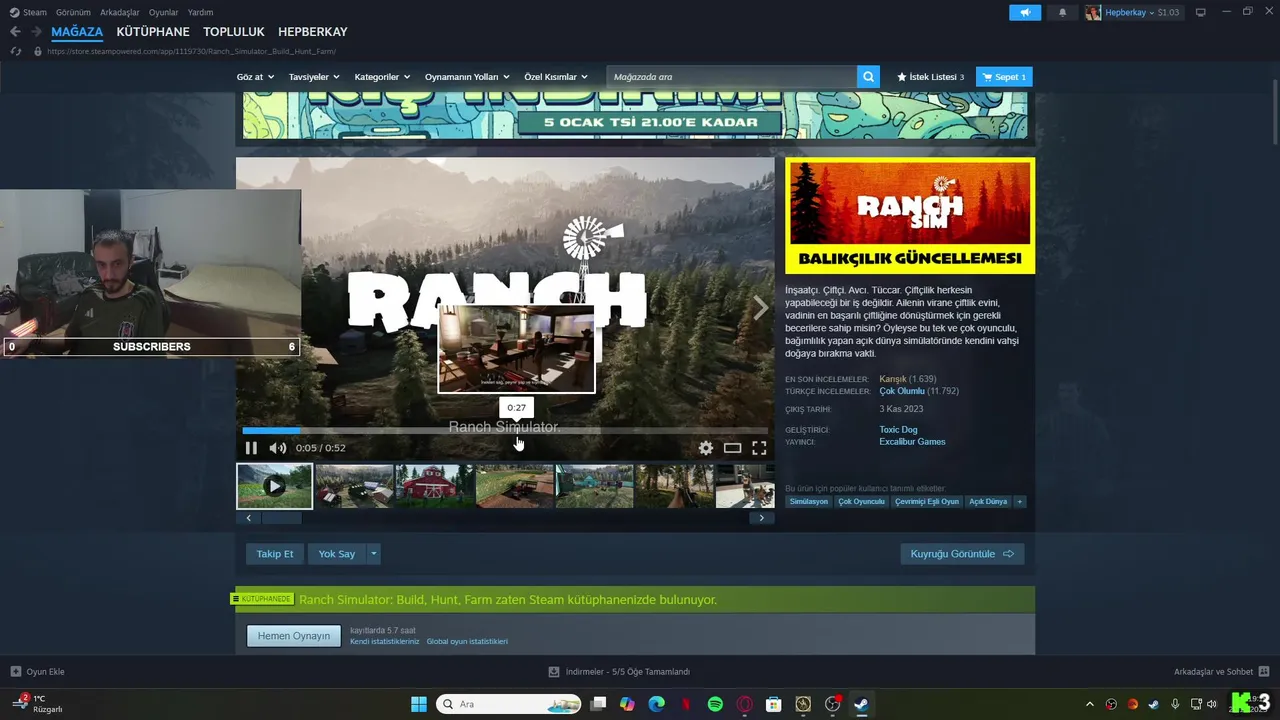Expand the Özel Kısımlar dropdown
The width and height of the screenshot is (1280, 720).
(556, 77)
